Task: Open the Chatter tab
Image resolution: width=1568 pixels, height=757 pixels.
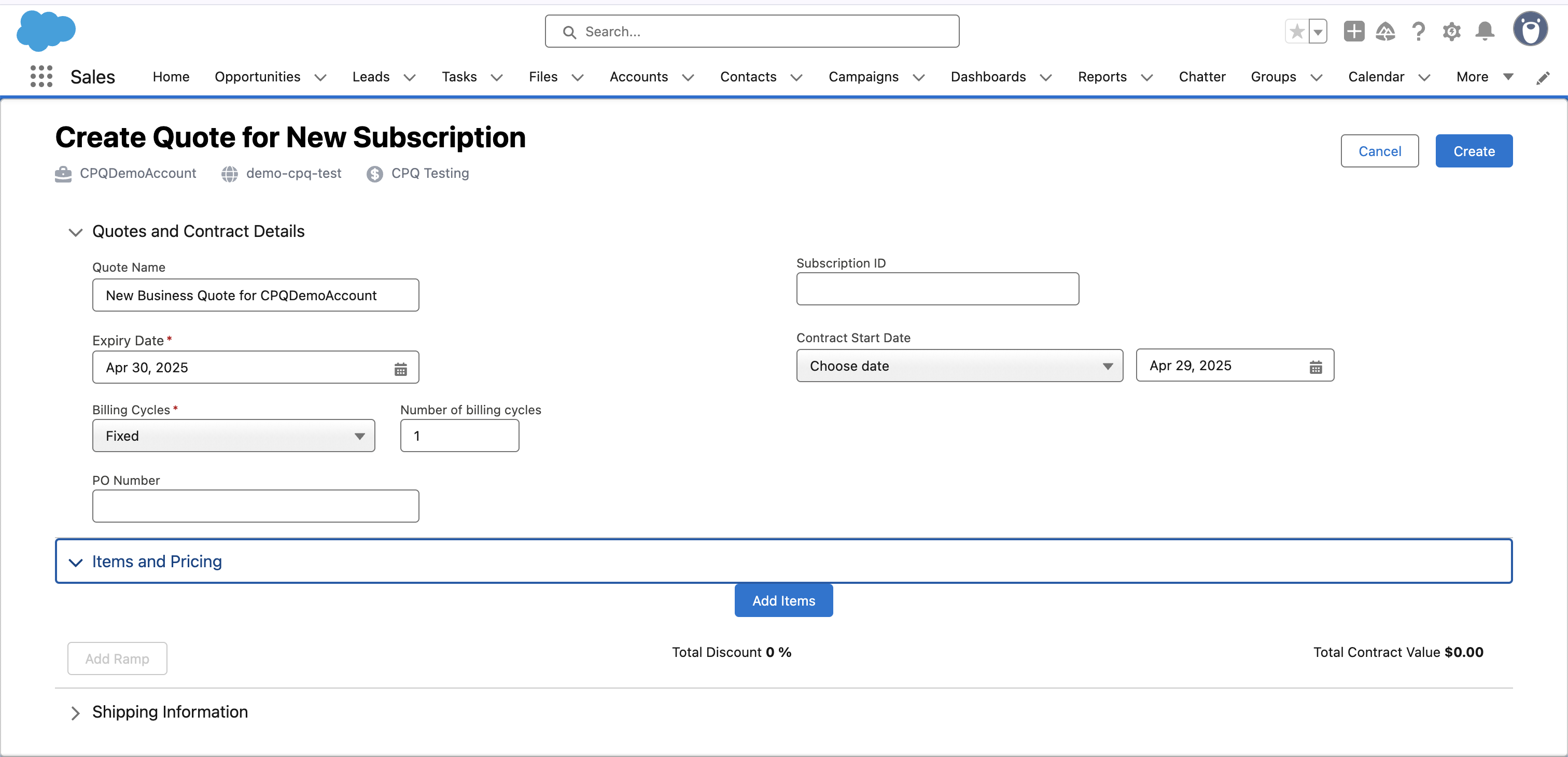Action: click(x=1202, y=77)
